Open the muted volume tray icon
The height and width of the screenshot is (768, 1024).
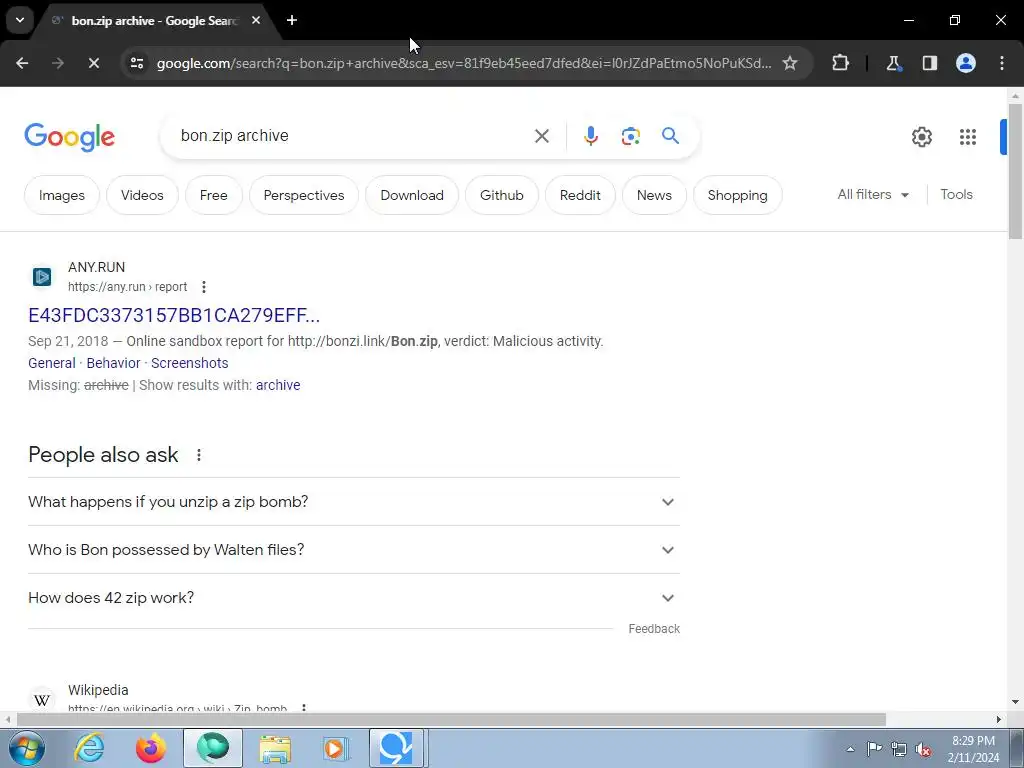[x=923, y=749]
